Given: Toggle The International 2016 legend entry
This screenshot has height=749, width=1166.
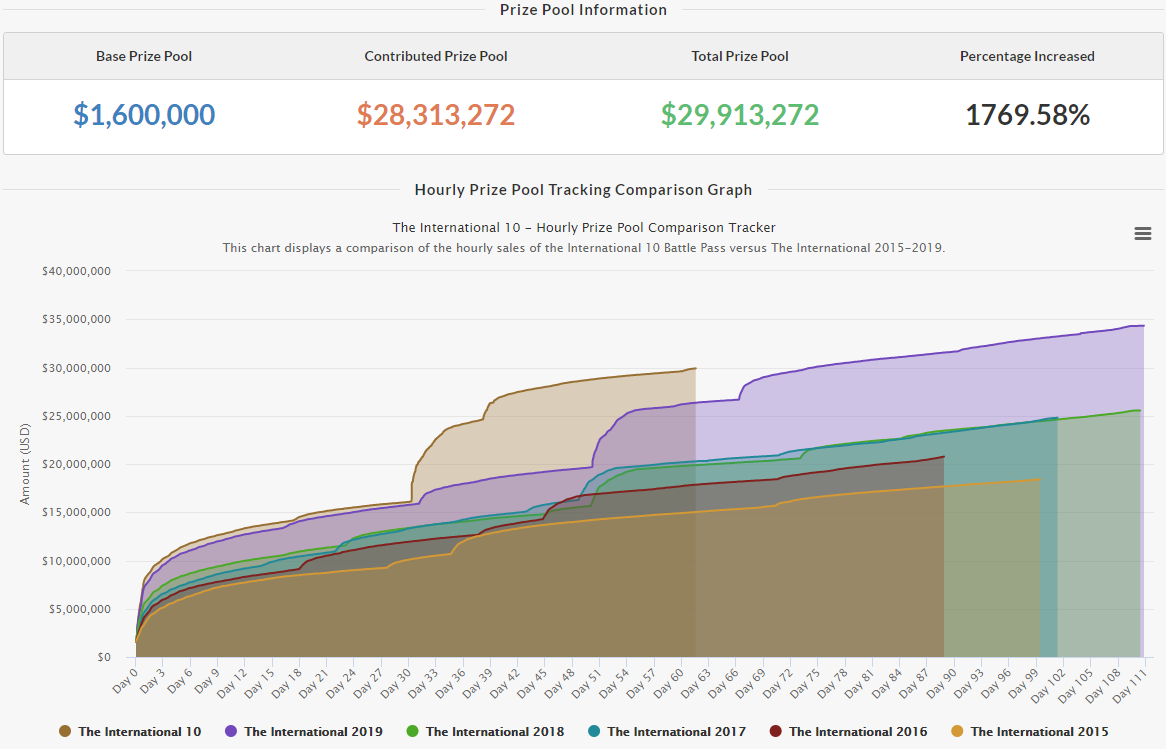Looking at the screenshot, I should 857,731.
